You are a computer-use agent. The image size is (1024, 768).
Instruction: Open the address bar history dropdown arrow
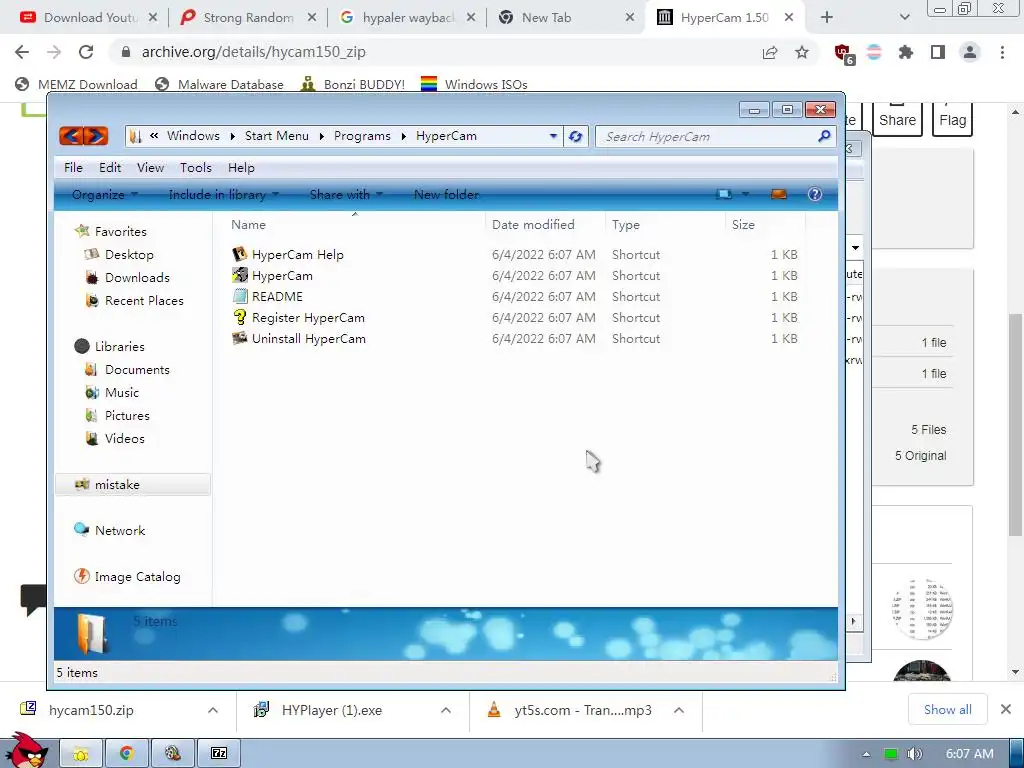coord(553,136)
